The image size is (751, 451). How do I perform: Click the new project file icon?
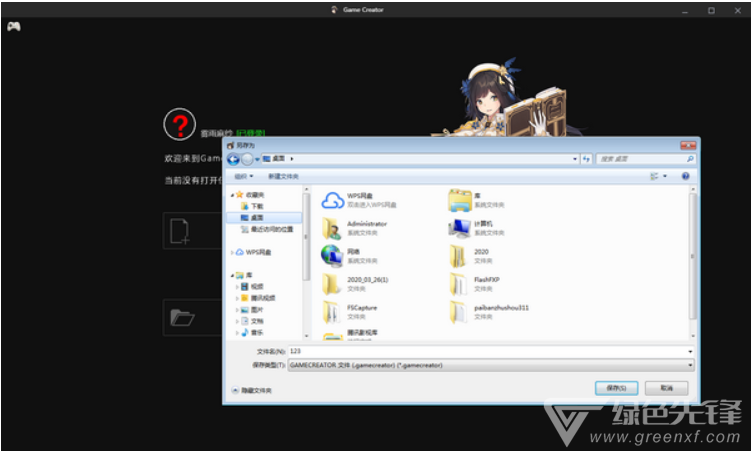[x=180, y=231]
